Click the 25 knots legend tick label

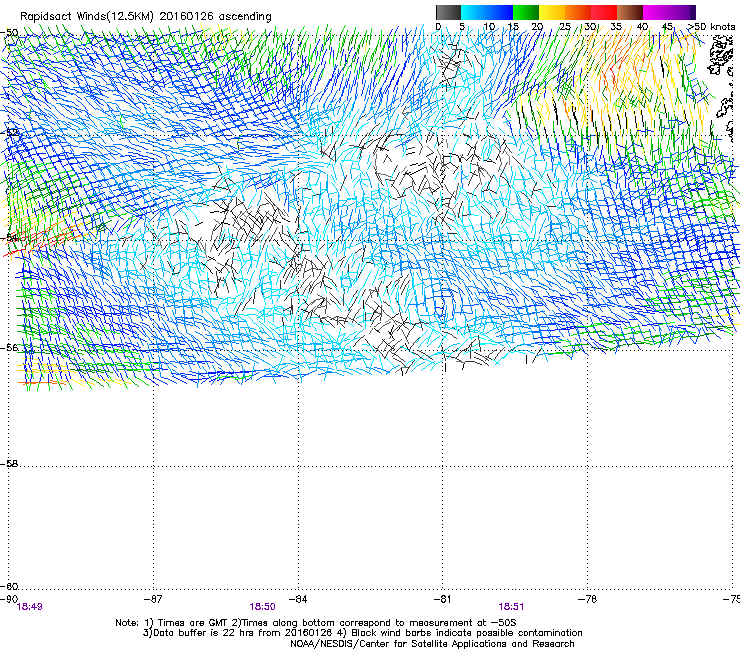tap(565, 27)
